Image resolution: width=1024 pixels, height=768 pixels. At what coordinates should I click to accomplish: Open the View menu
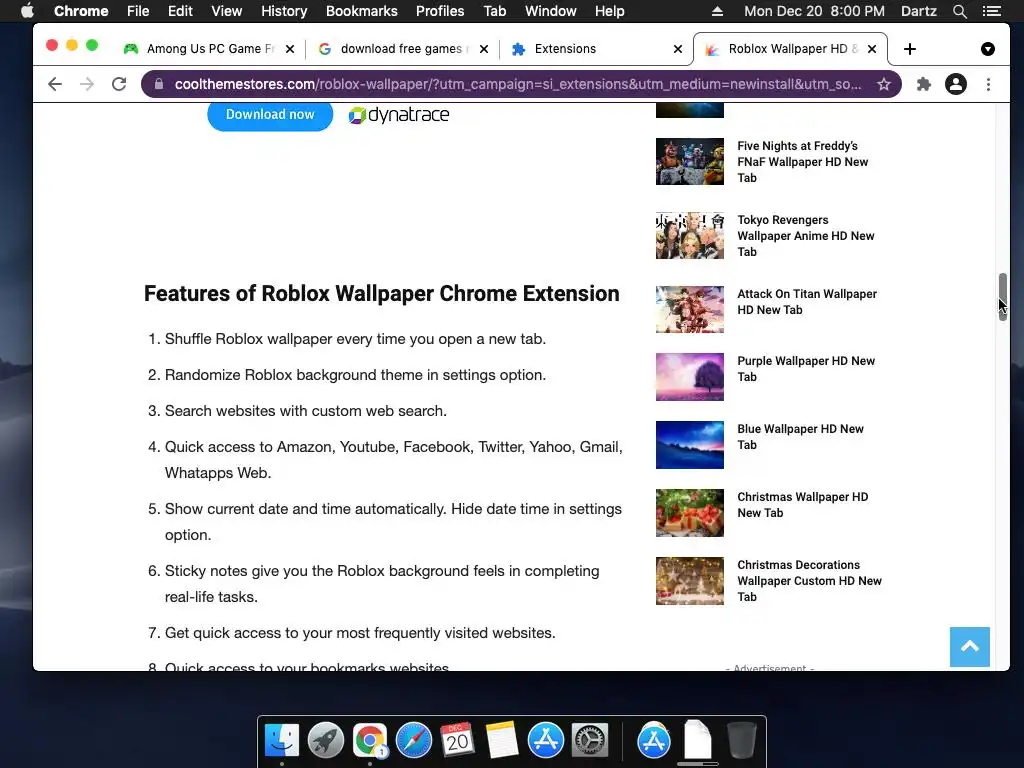coord(226,11)
